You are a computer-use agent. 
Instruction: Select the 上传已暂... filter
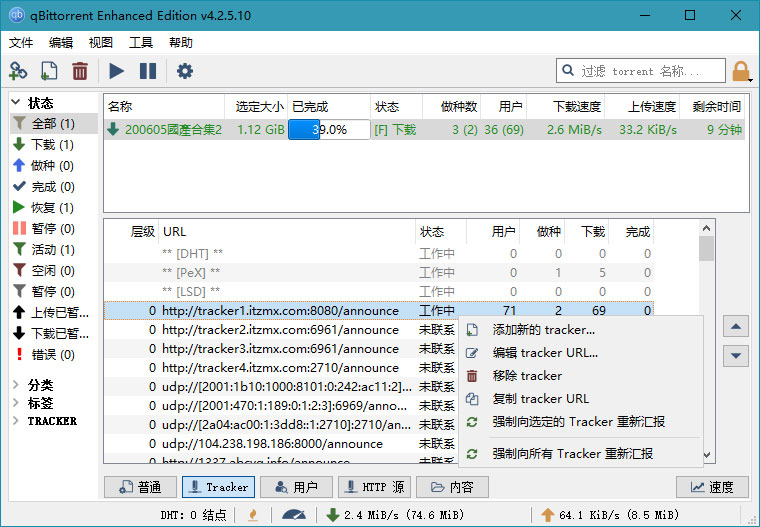(x=54, y=313)
